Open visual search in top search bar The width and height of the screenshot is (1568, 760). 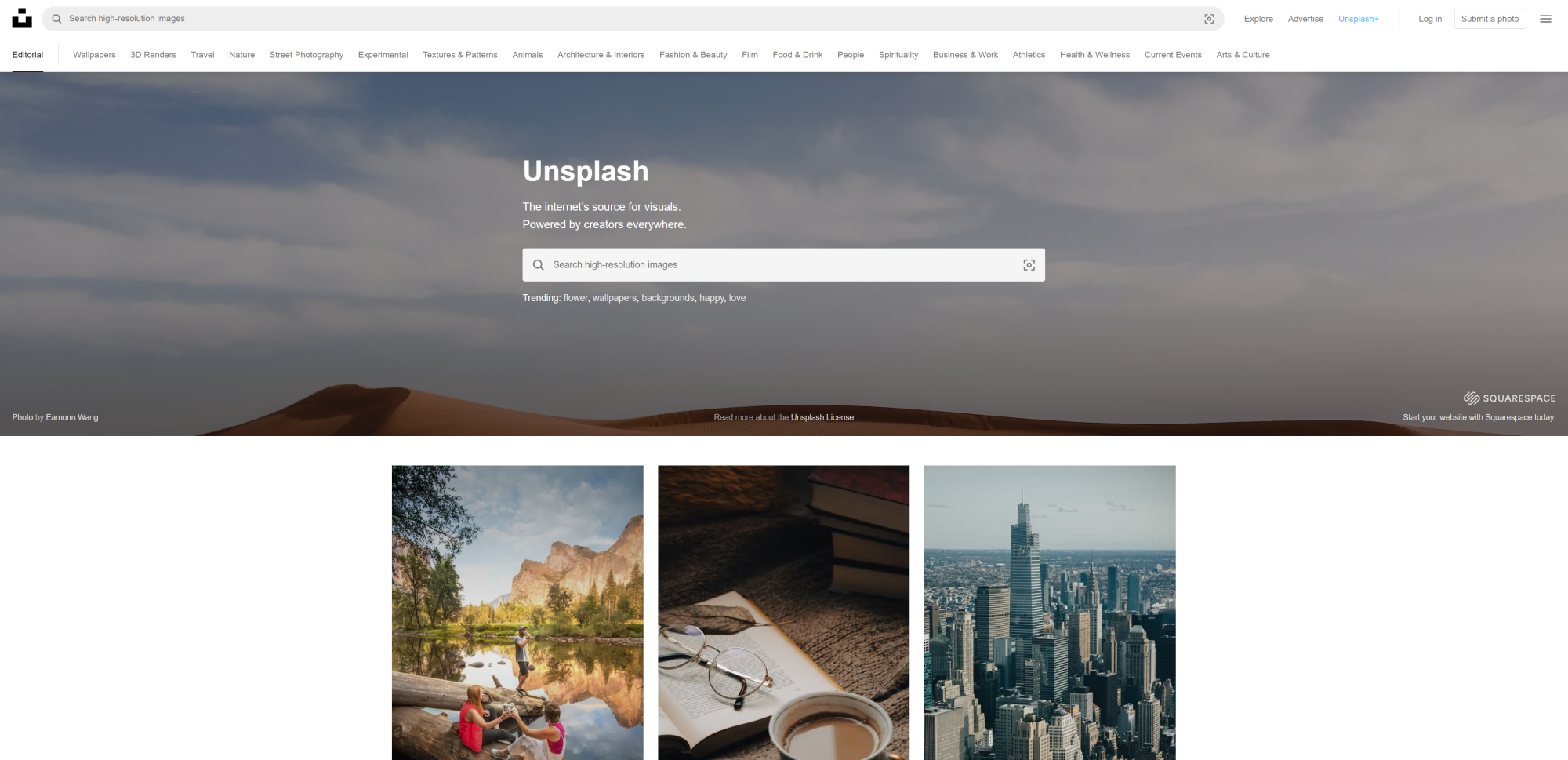(1209, 19)
